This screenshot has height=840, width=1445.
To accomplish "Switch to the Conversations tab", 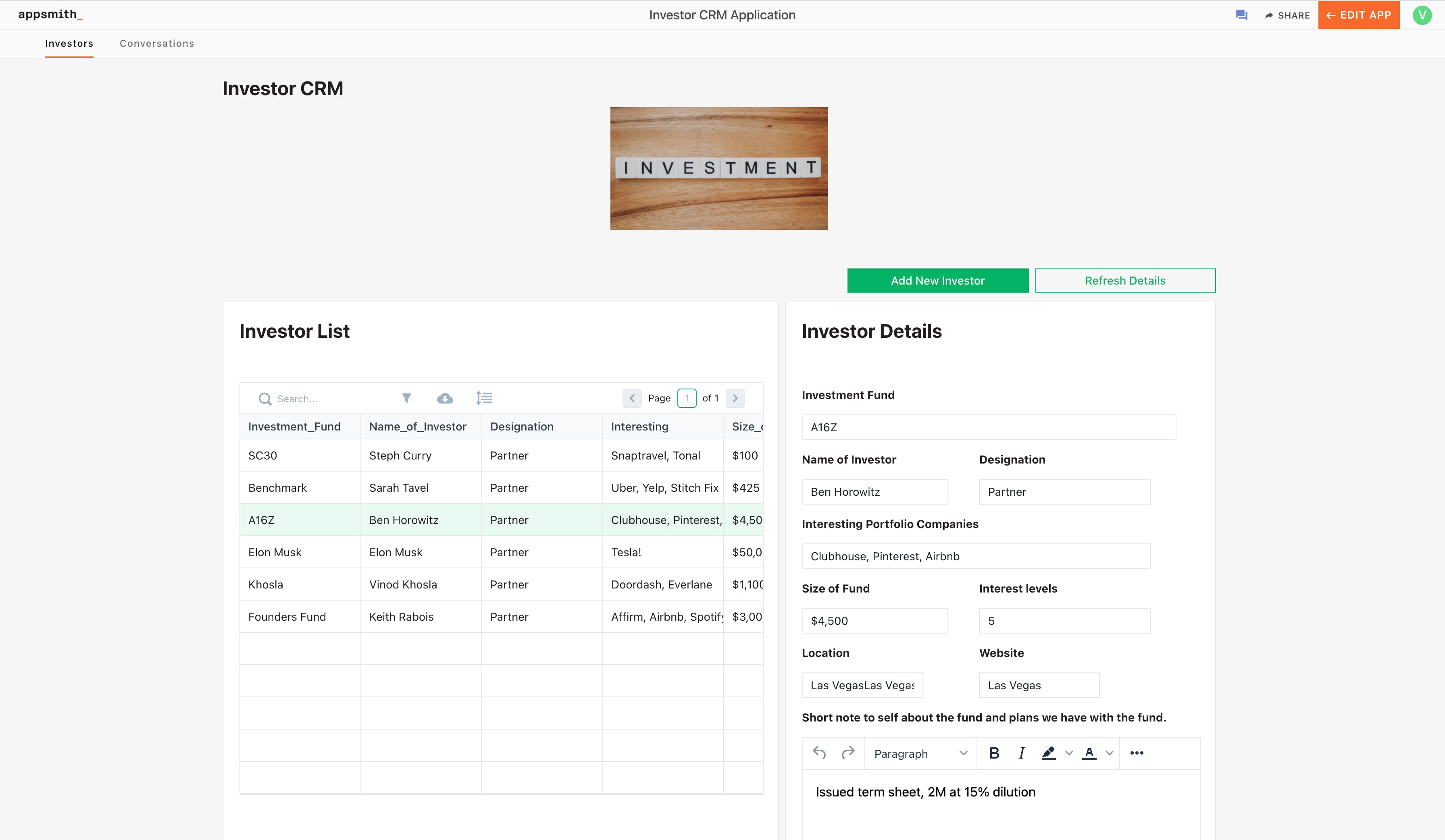I will point(156,44).
